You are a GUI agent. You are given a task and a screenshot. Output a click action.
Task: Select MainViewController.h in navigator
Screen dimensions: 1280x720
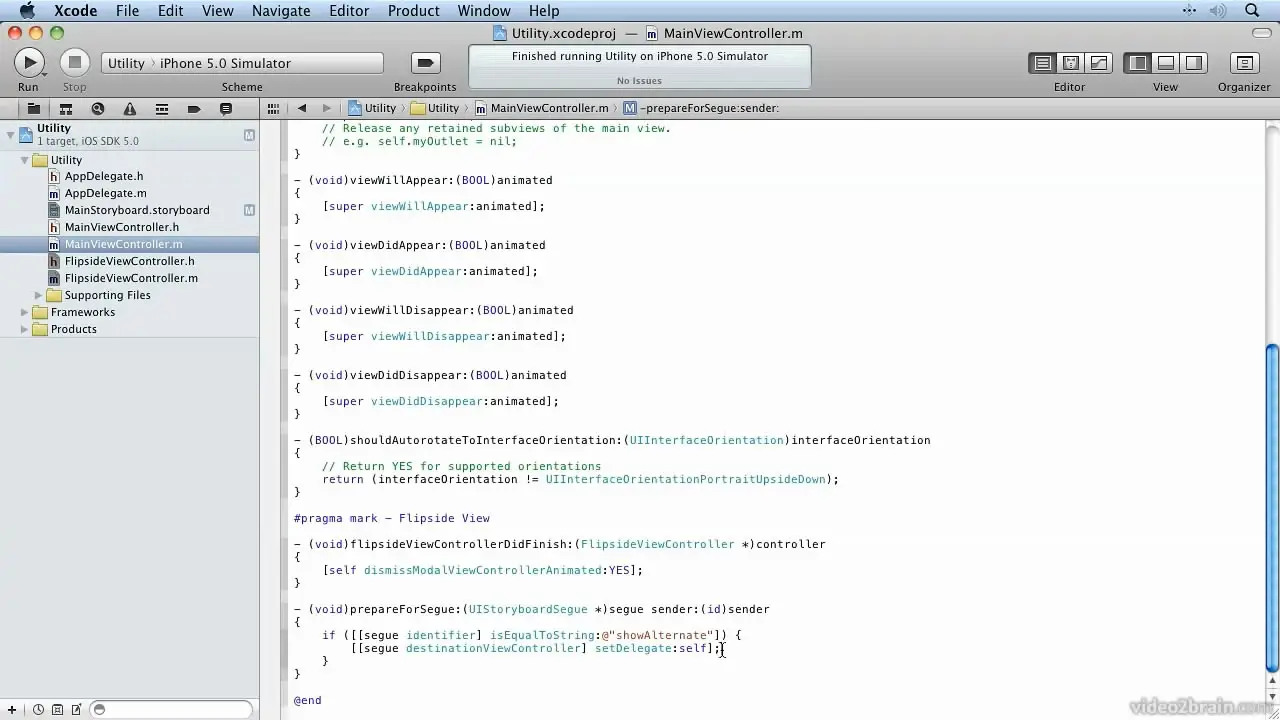[122, 227]
